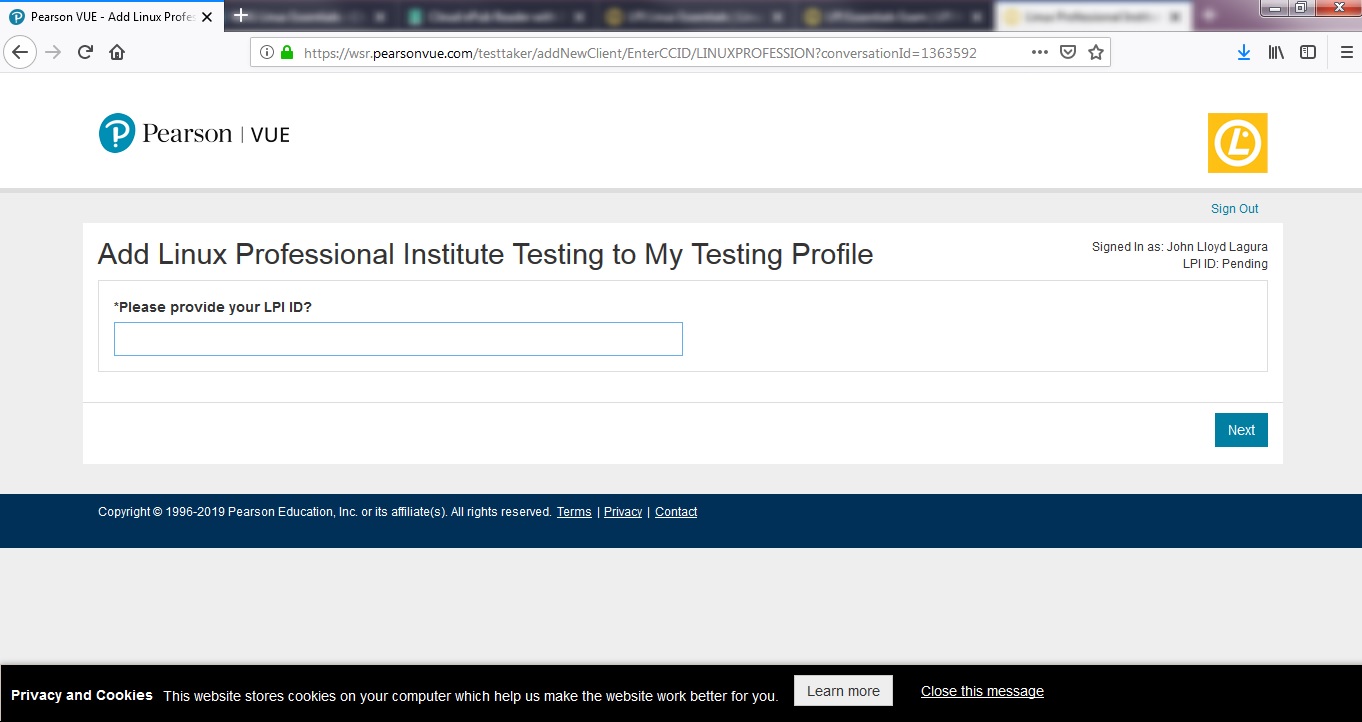The height and width of the screenshot is (722, 1362).
Task: Open the Privacy link in footer
Action: click(623, 512)
